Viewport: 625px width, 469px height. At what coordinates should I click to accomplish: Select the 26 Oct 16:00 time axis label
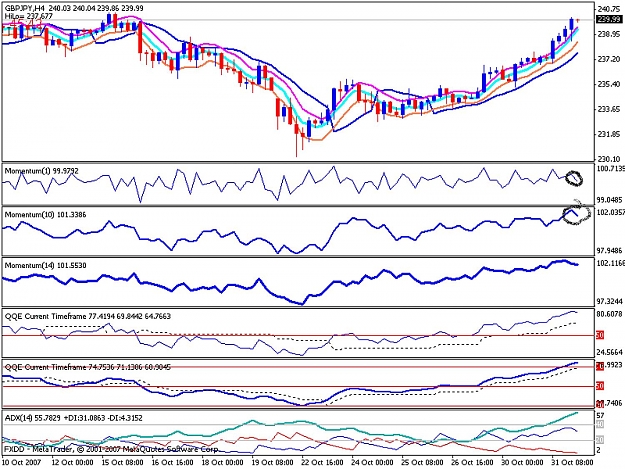472,462
